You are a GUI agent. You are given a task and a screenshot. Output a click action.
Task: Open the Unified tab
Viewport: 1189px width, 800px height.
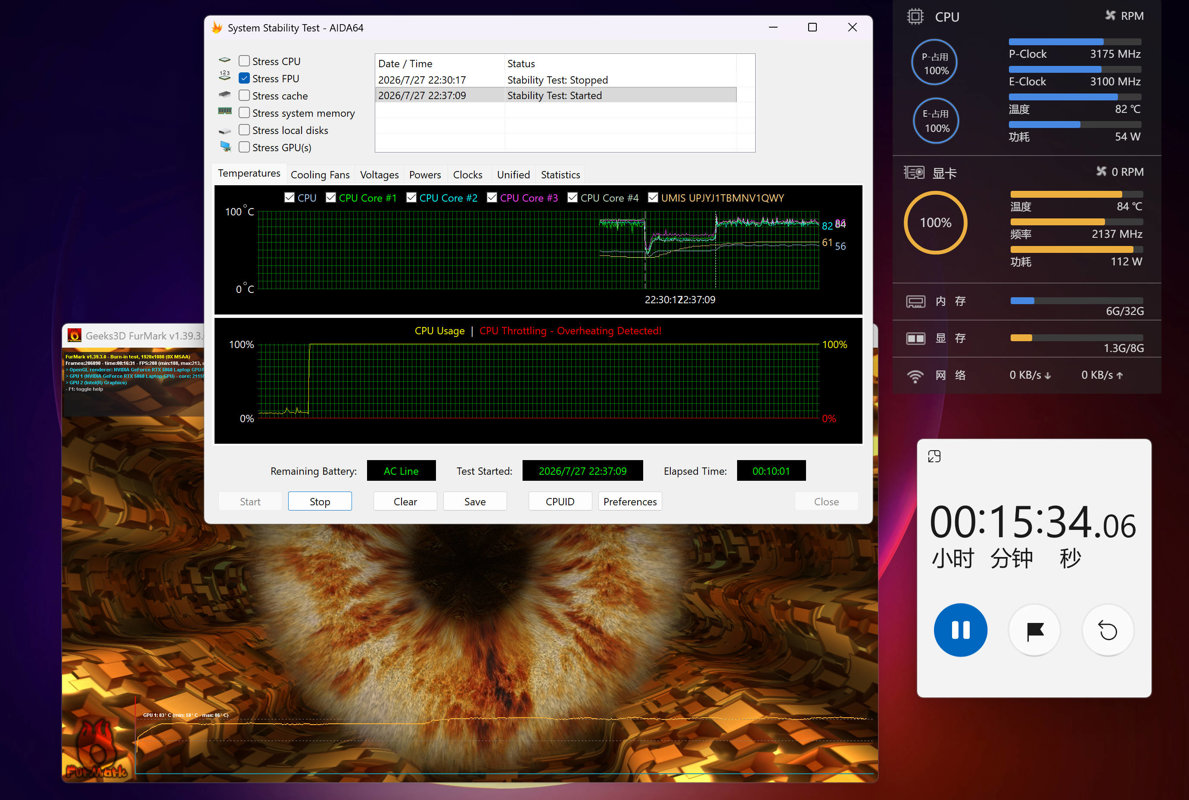513,174
